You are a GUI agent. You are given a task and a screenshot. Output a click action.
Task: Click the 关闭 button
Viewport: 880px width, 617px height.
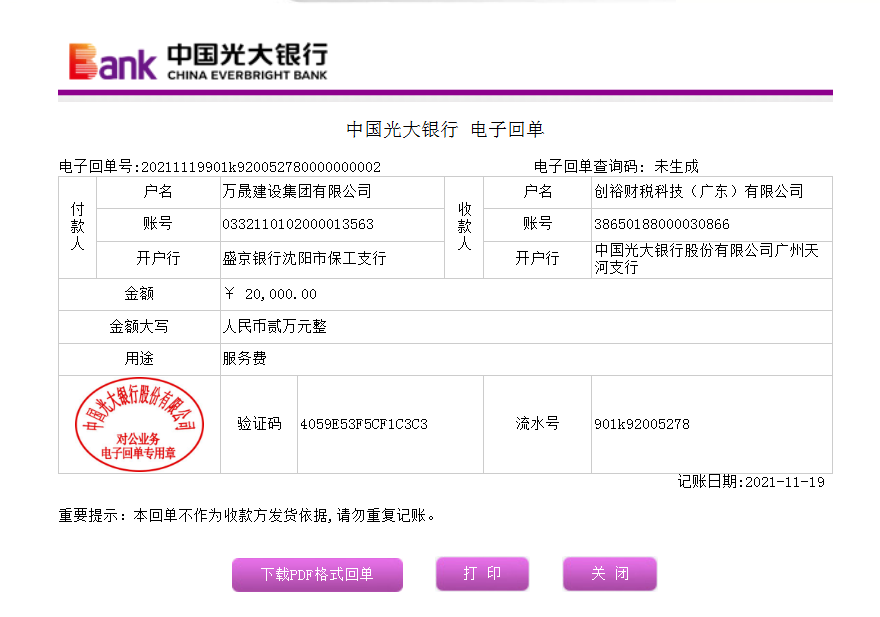(x=609, y=574)
